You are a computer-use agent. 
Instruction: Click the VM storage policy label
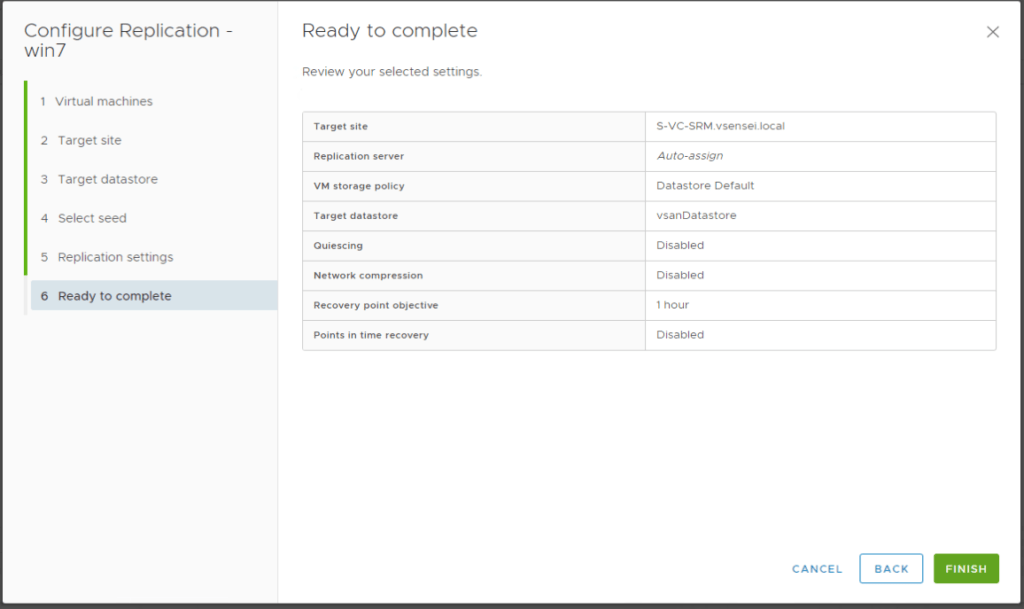(x=358, y=186)
